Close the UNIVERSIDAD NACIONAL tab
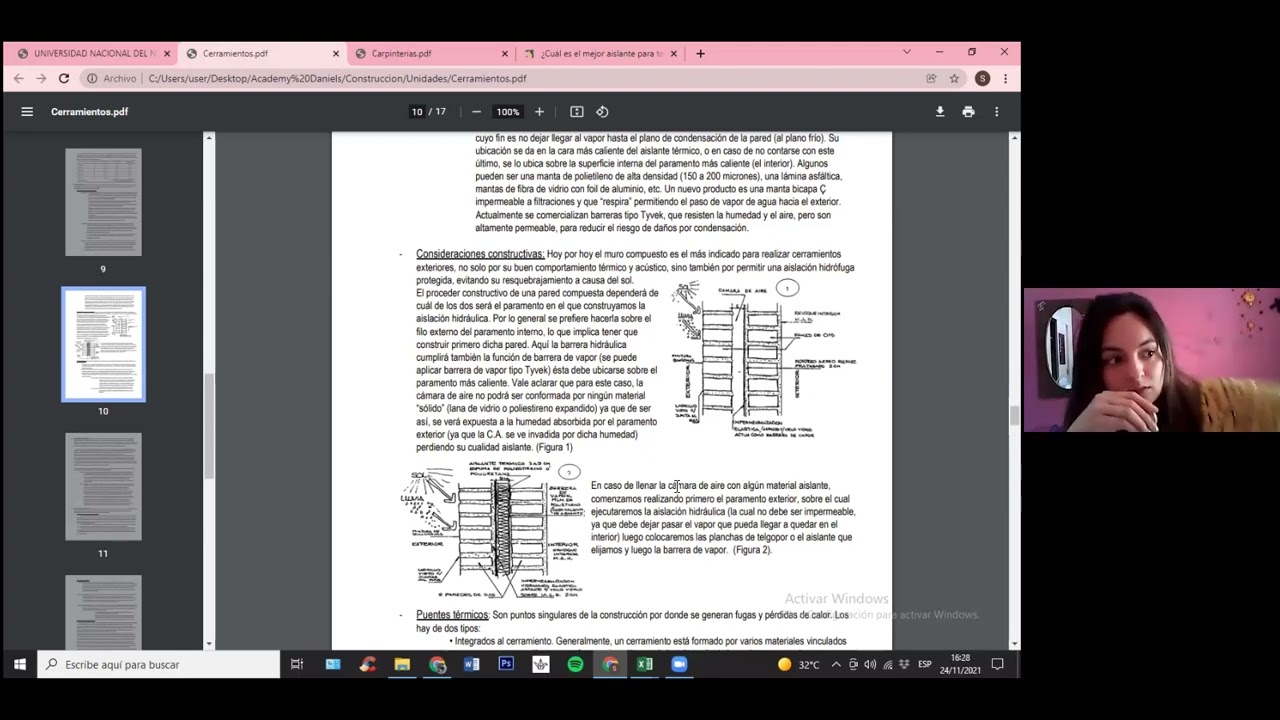Screen dimensions: 1280x720 tap(167, 53)
